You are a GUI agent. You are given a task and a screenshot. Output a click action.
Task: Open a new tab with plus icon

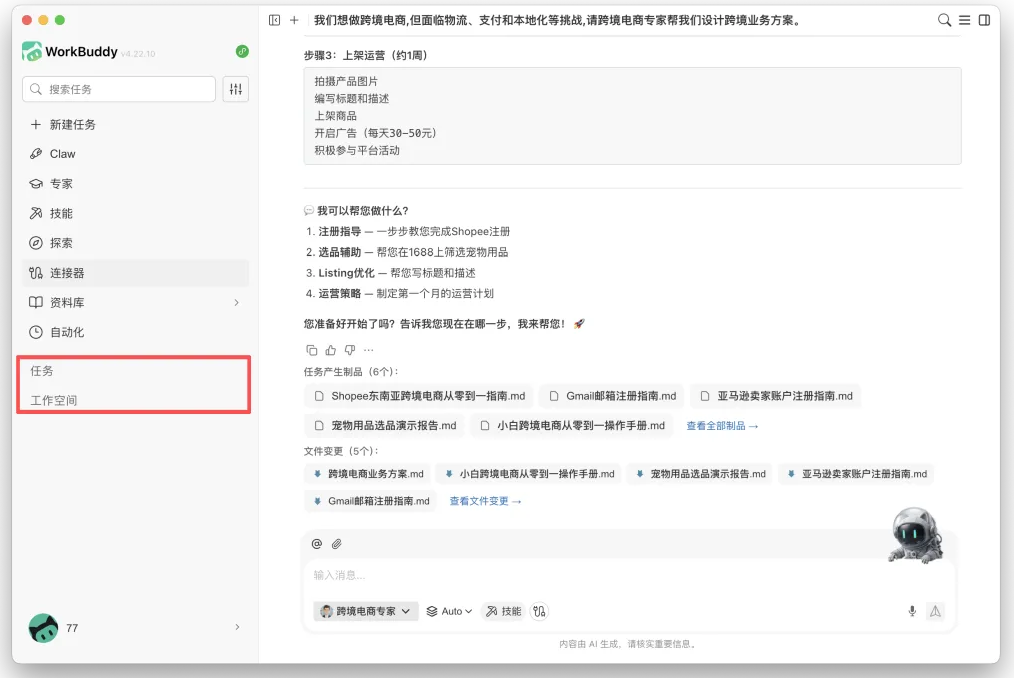(x=294, y=20)
